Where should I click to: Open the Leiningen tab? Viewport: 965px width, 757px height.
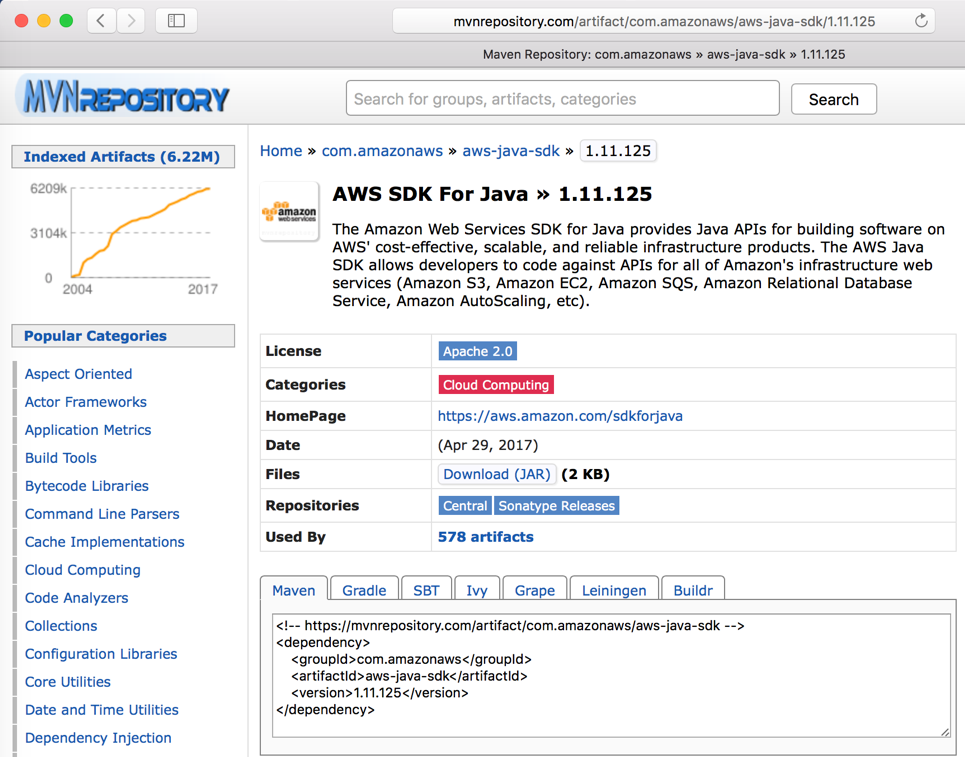point(614,590)
